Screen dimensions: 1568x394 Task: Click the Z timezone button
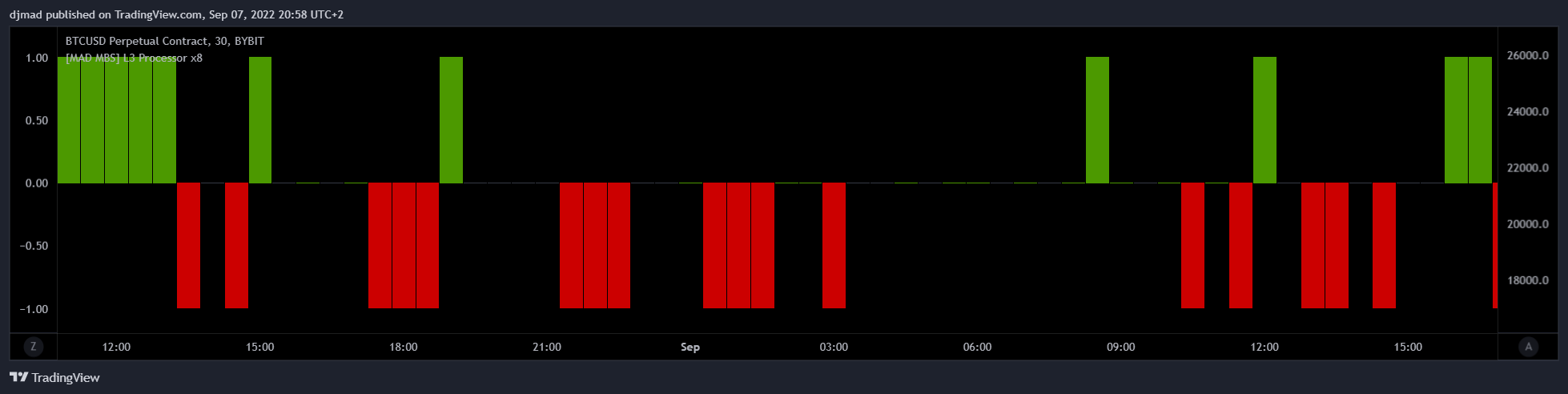(33, 347)
